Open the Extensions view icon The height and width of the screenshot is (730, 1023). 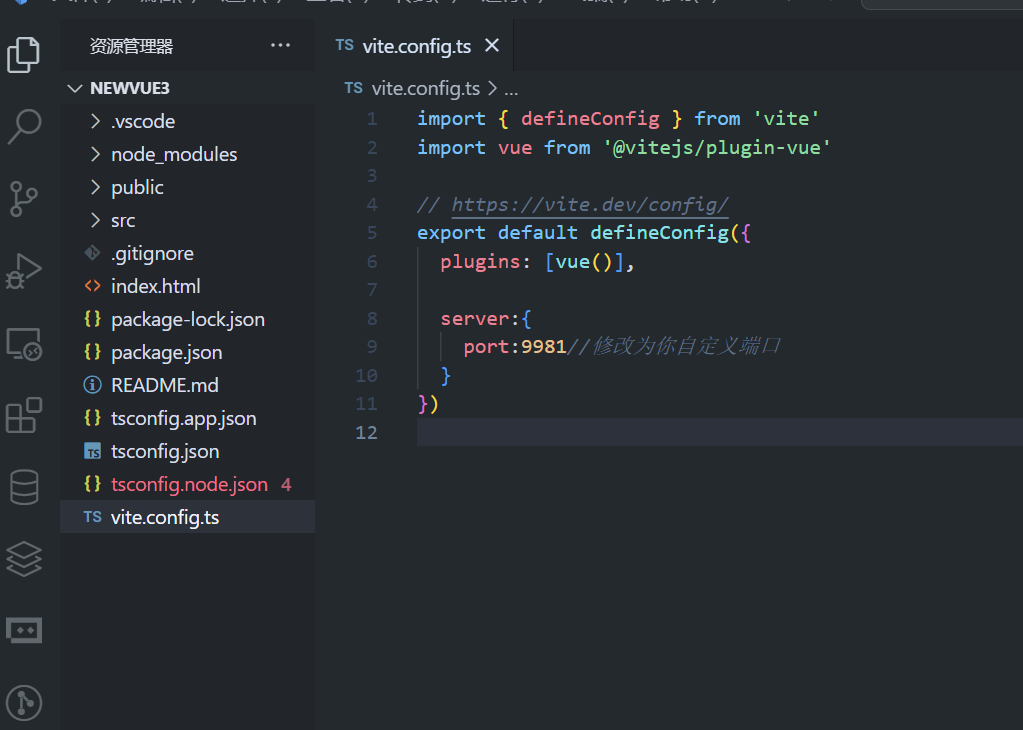[x=24, y=415]
